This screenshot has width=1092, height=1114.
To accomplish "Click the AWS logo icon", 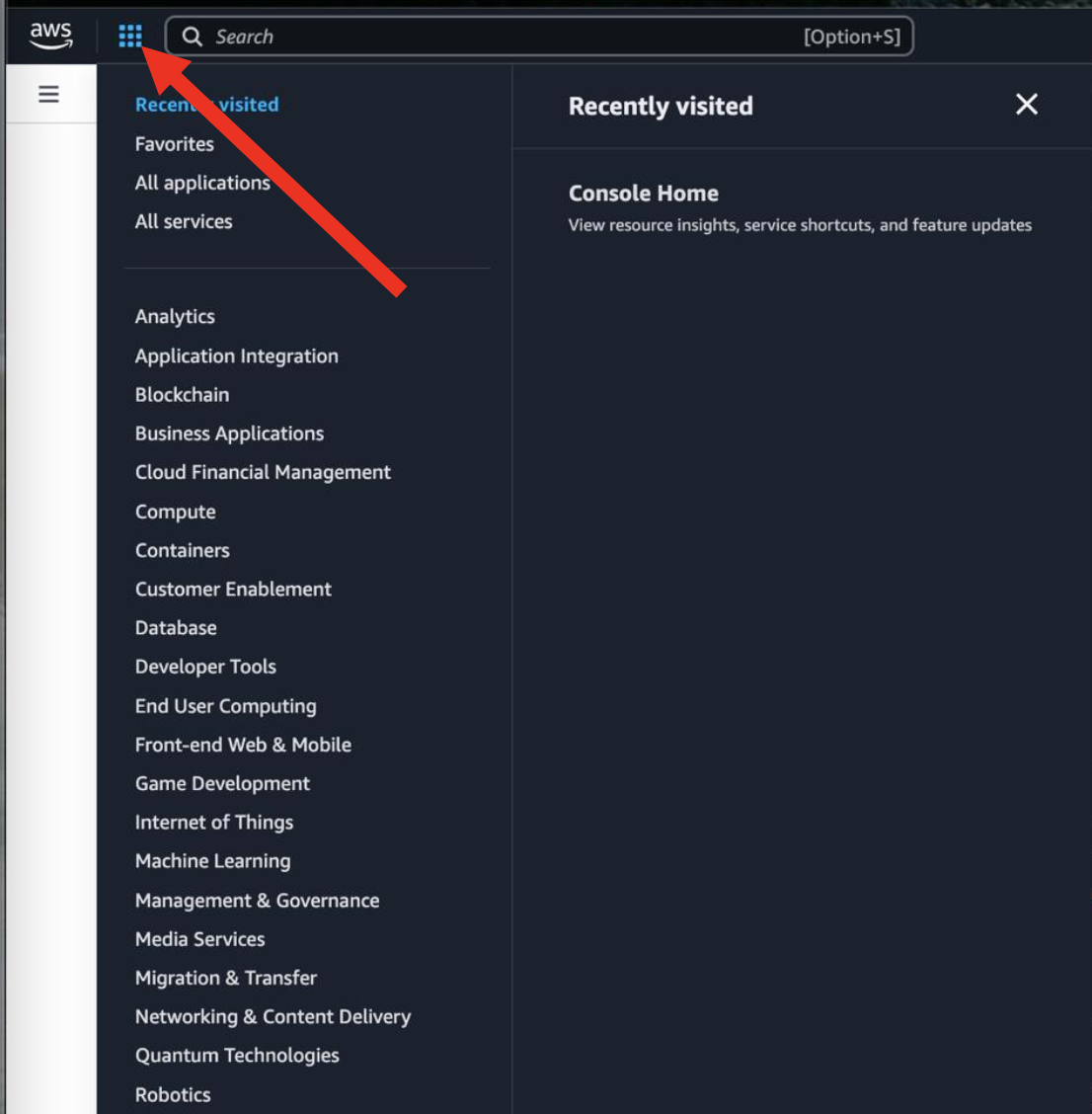I will click(x=50, y=36).
